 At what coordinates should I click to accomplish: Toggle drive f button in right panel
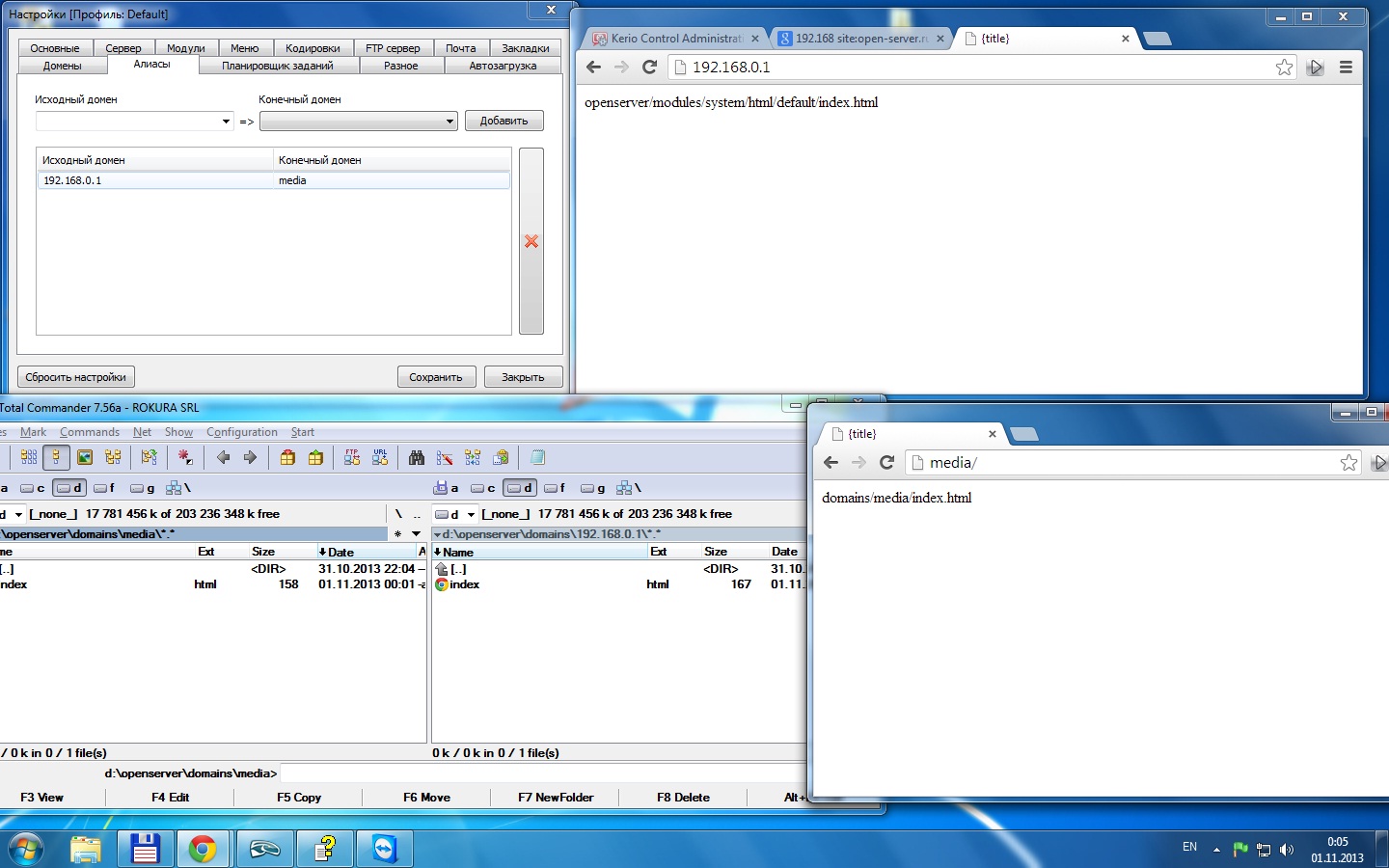(555, 488)
